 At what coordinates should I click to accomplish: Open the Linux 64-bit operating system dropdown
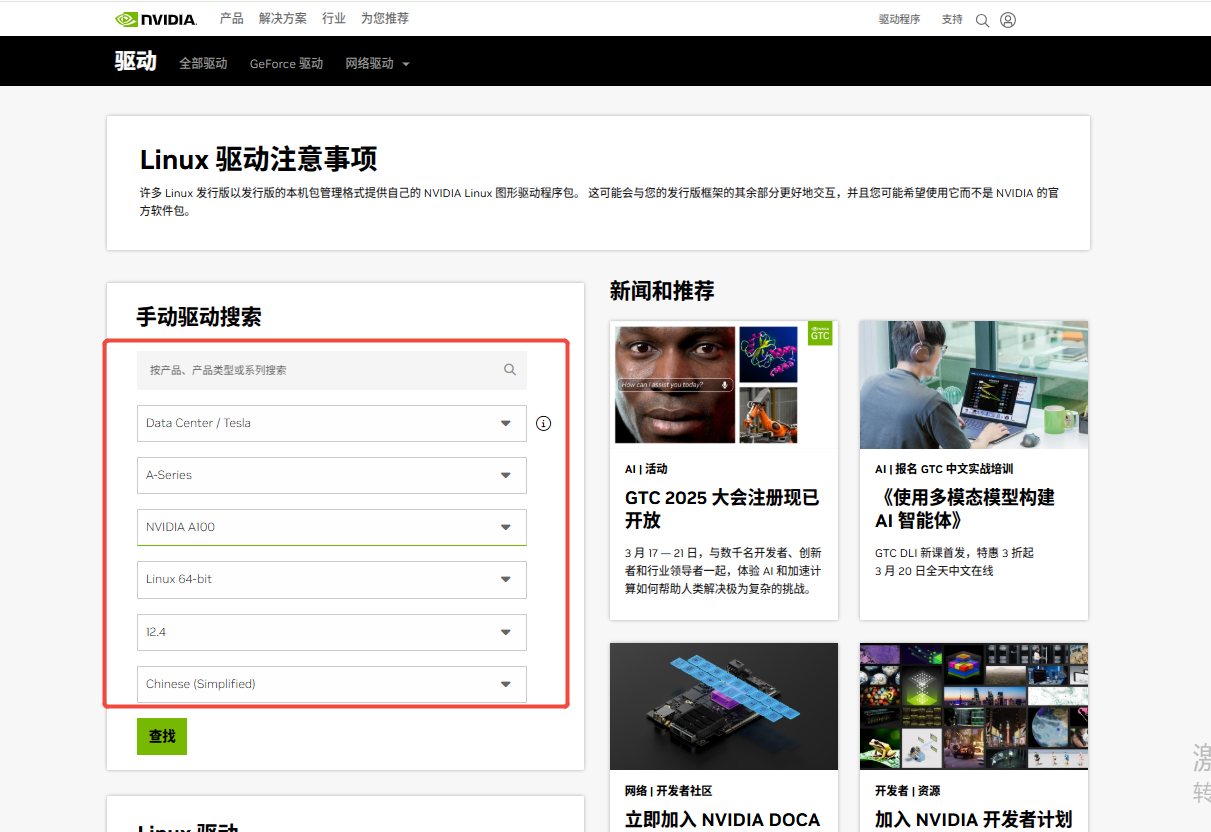tap(332, 579)
